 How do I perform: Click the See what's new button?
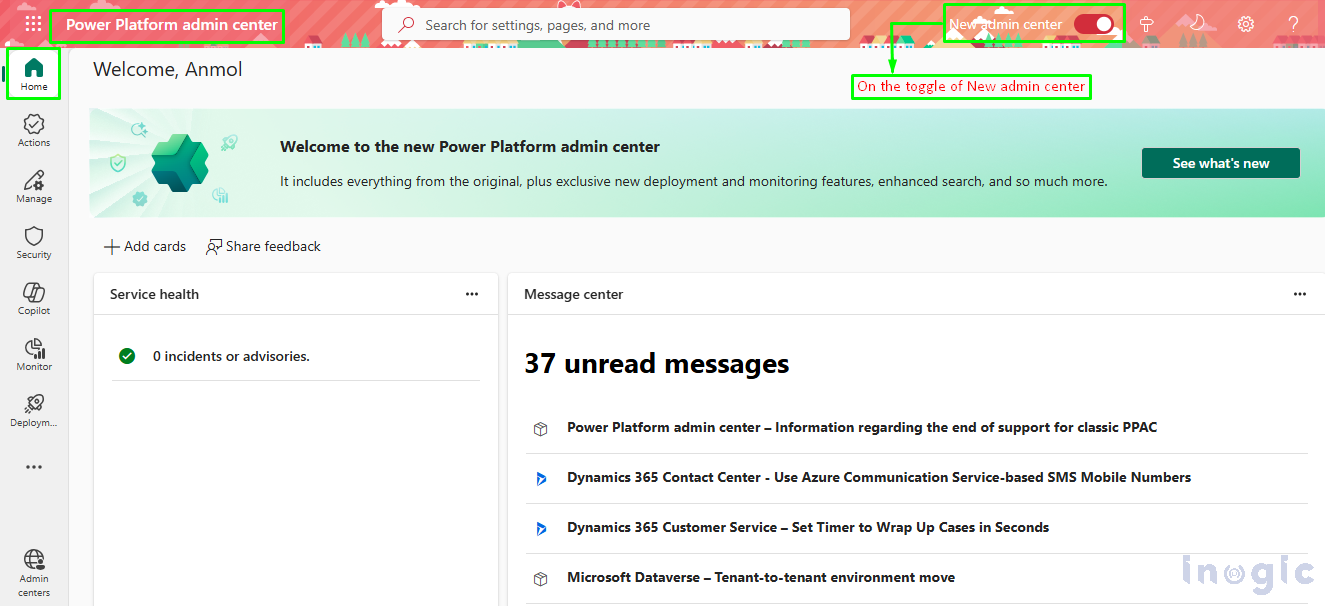1221,163
